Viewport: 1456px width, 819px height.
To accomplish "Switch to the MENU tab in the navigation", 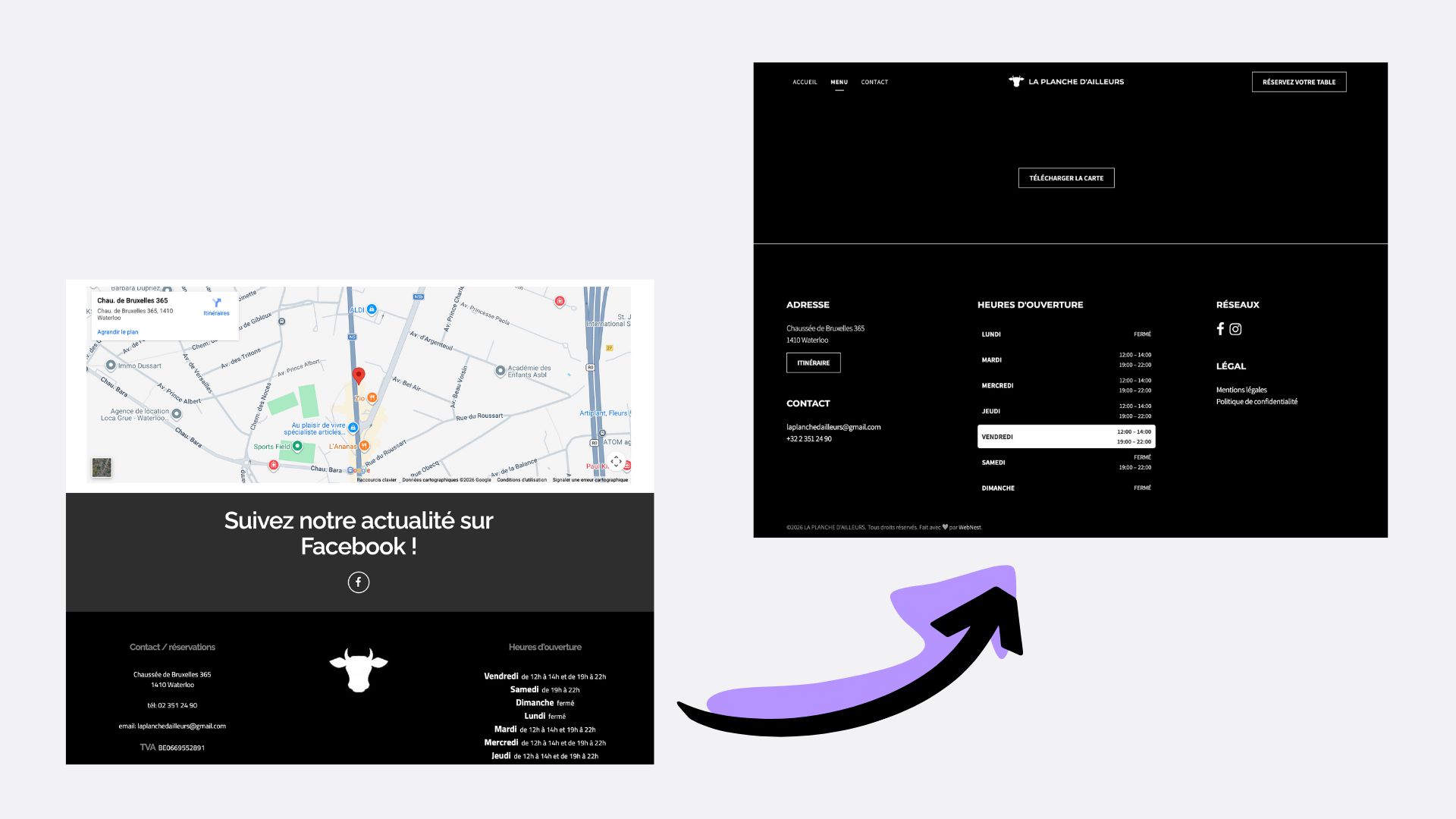I will click(x=839, y=82).
